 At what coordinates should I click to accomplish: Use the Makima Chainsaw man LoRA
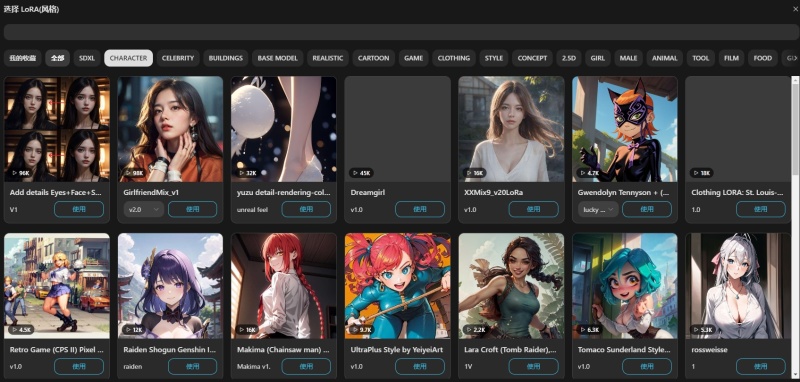(x=306, y=366)
